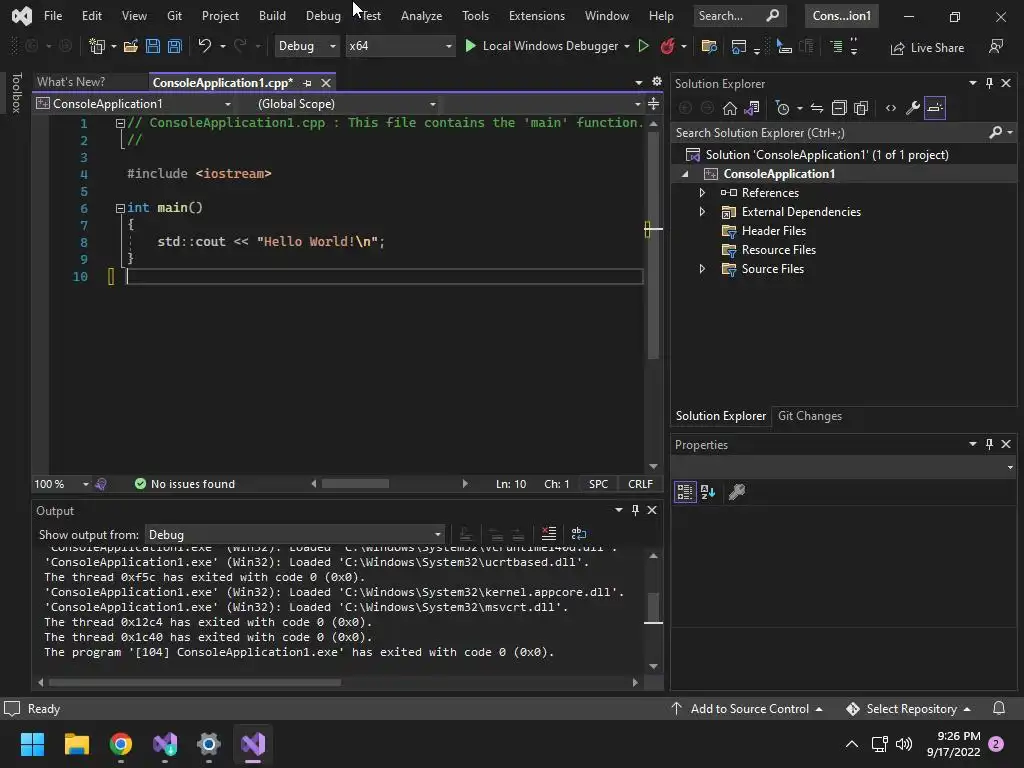Click the Hot Reload flame icon
This screenshot has height=768, width=1024.
click(x=667, y=46)
